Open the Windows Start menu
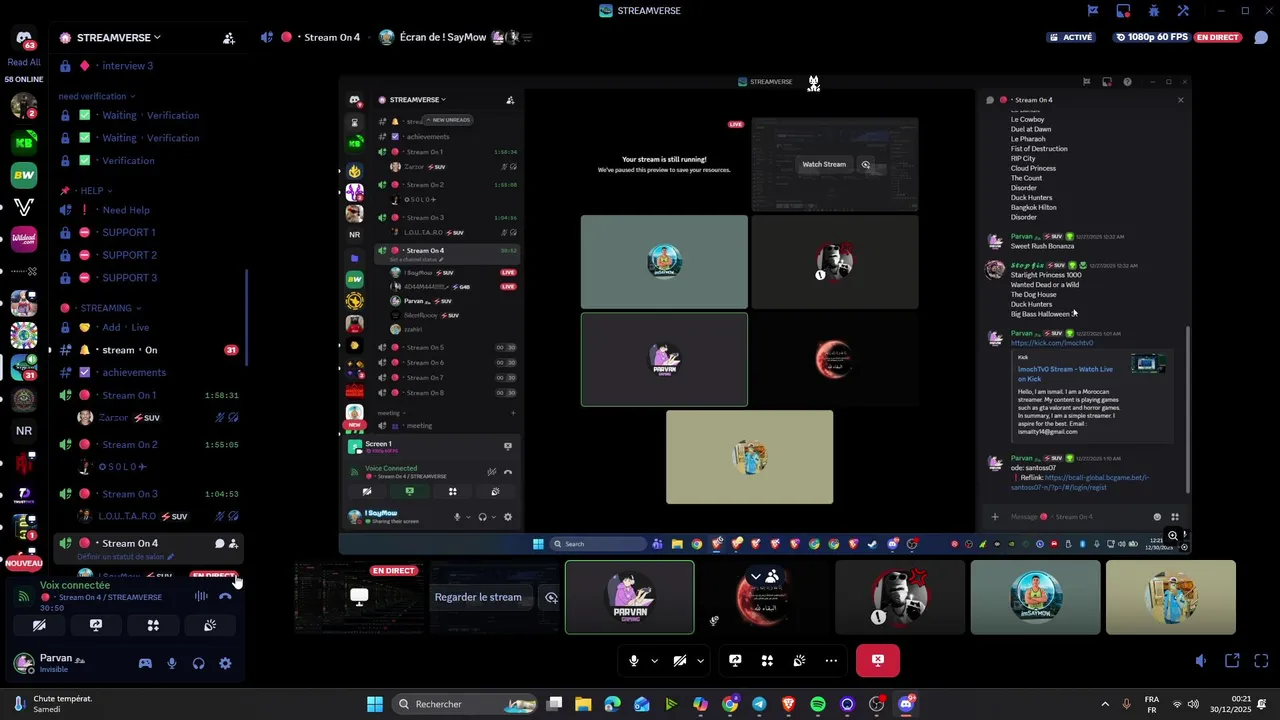The image size is (1280, 720). [x=375, y=704]
